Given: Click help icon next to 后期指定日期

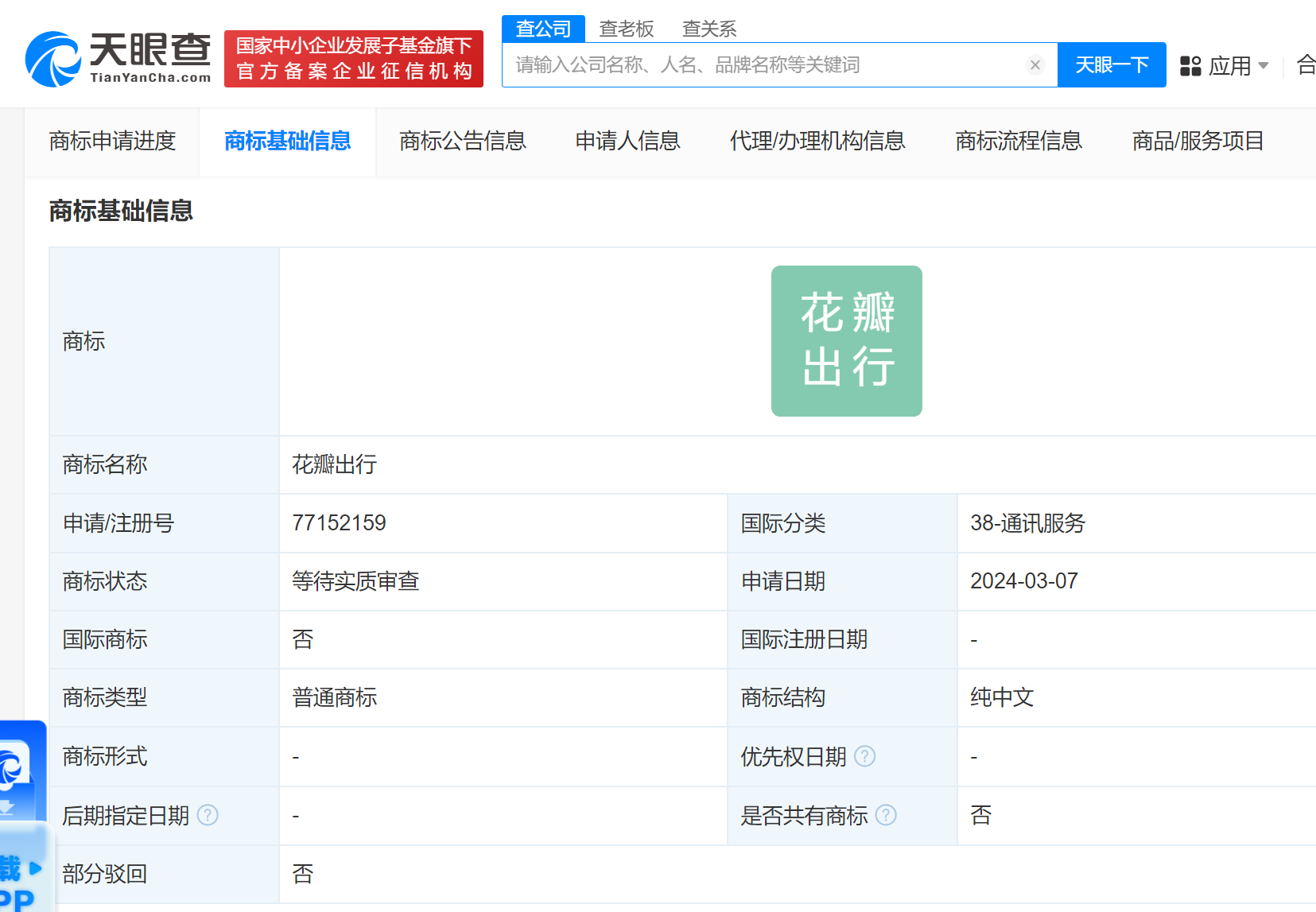Looking at the screenshot, I should (208, 815).
